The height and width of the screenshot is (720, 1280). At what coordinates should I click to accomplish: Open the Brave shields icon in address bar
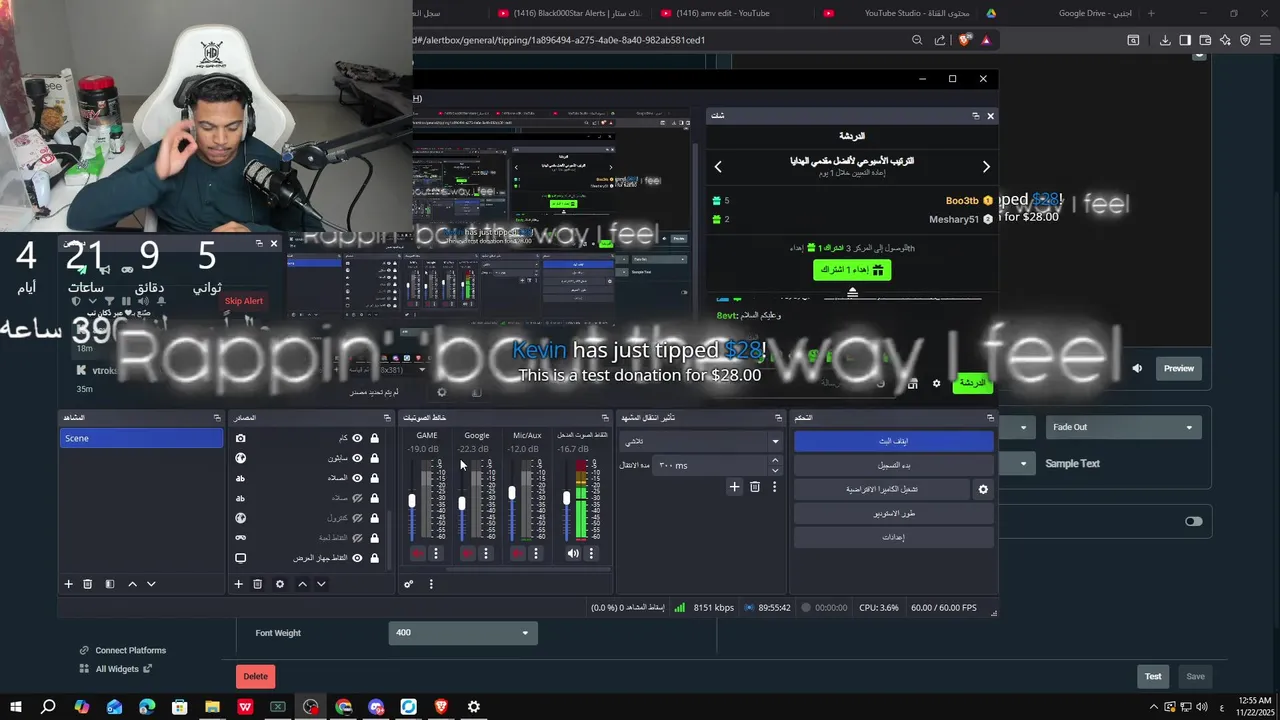click(x=963, y=40)
